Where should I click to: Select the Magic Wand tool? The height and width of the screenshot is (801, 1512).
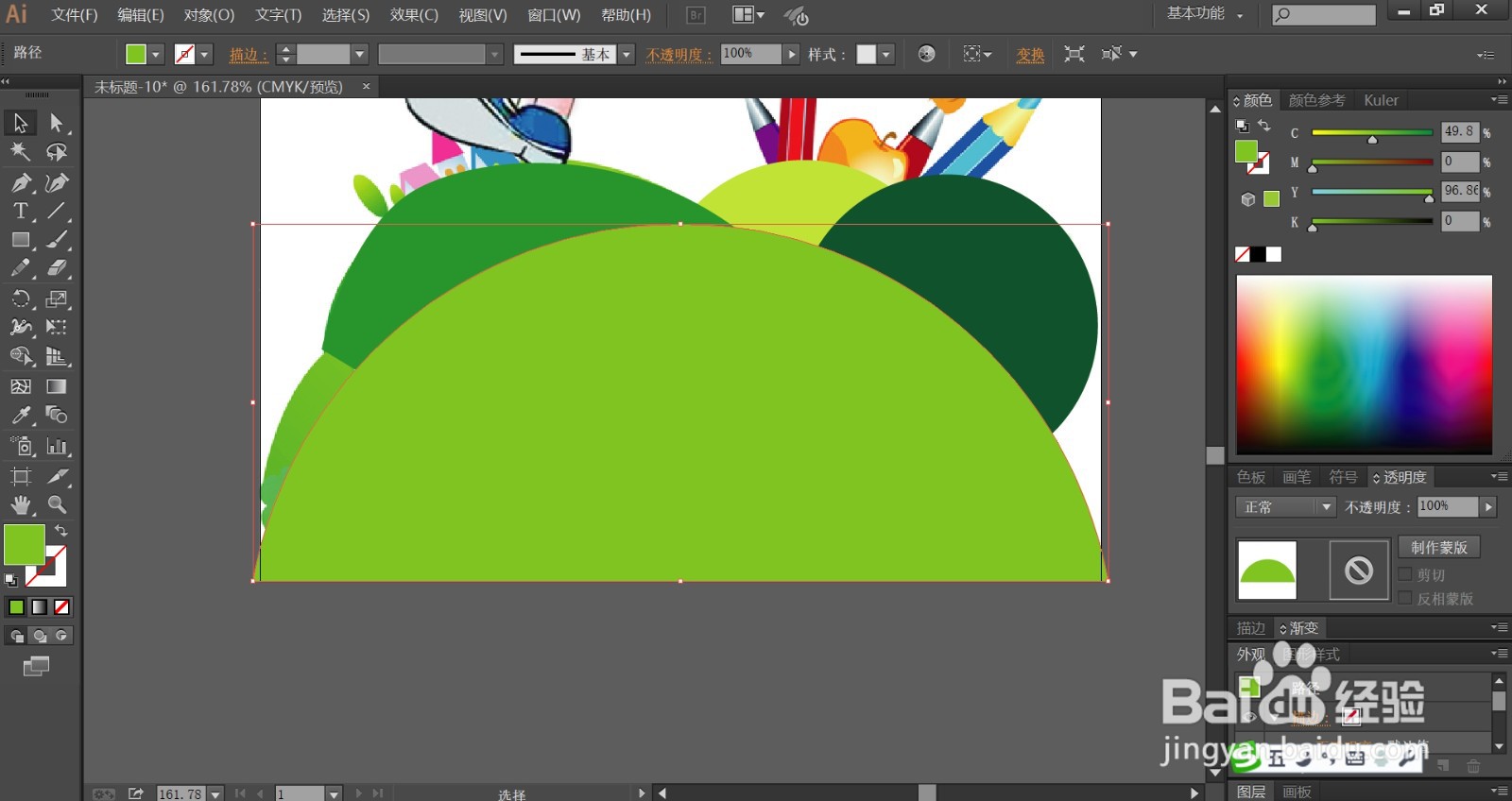21,152
